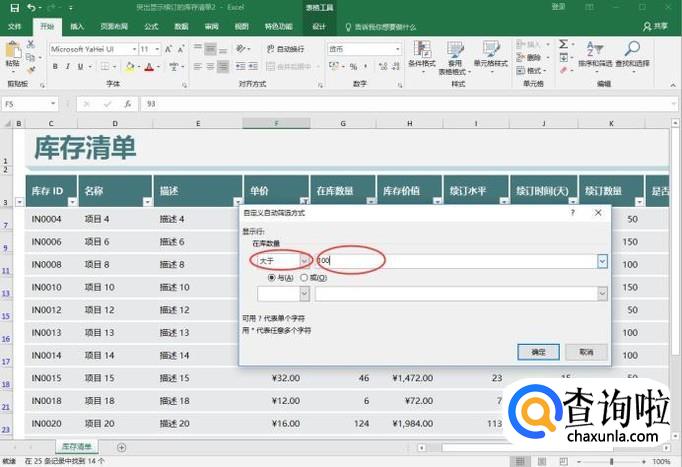Click the Orientation text-angle icon
The width and height of the screenshot is (682, 467).
coord(241,49)
